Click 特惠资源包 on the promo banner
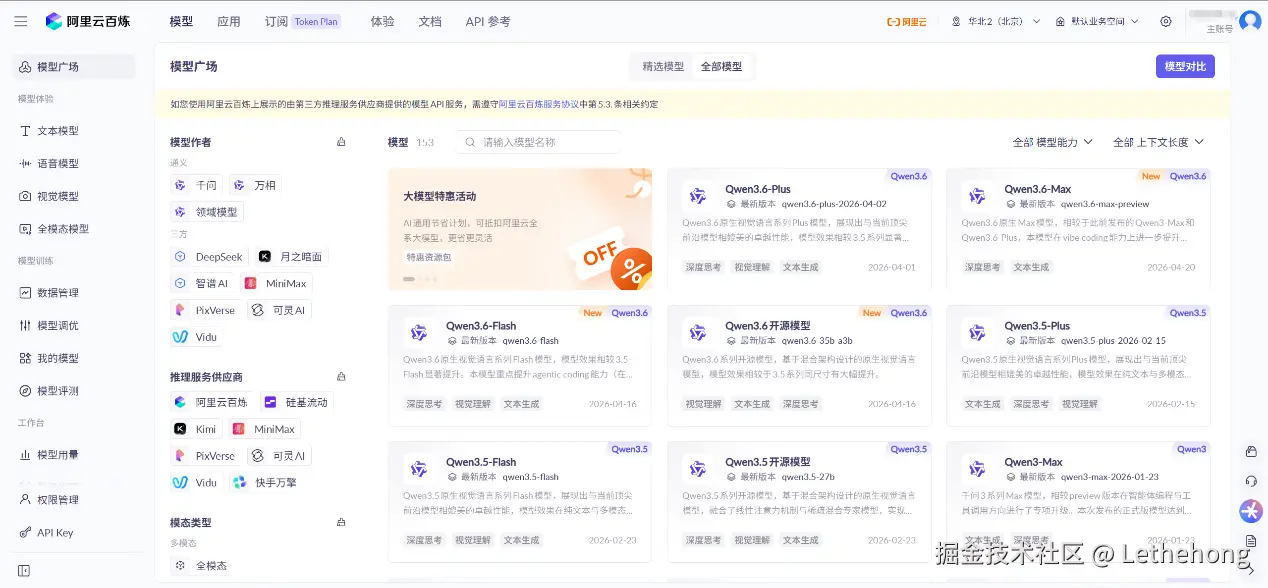Screen dimensions: 1268x588 pyautogui.click(x=428, y=257)
